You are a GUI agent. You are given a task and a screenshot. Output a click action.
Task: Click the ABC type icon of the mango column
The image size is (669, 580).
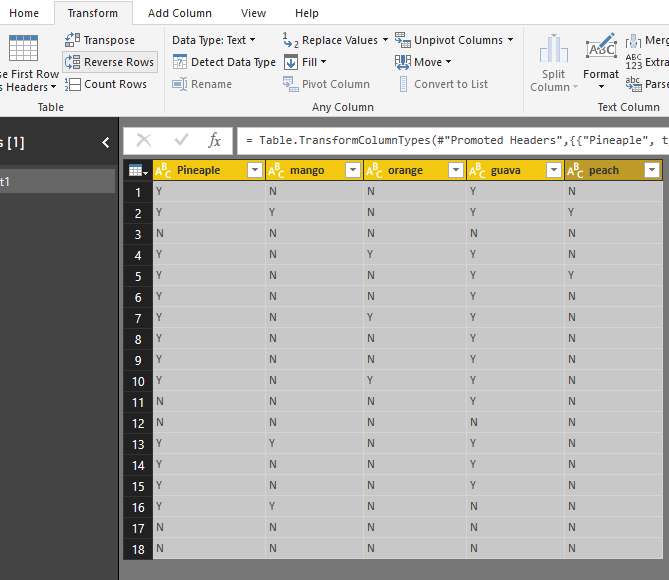point(276,170)
